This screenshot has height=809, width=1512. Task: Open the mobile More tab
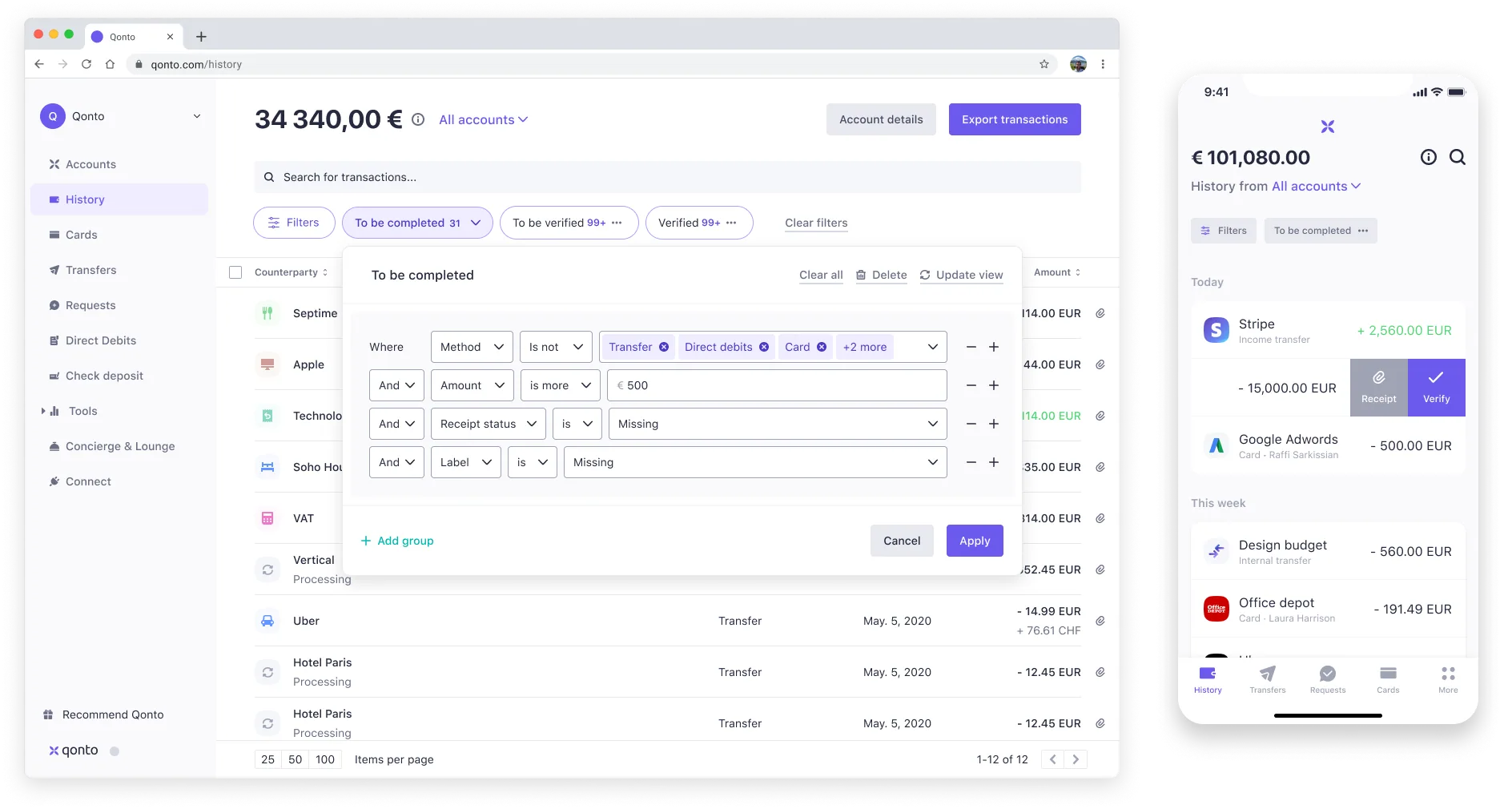(x=1448, y=679)
